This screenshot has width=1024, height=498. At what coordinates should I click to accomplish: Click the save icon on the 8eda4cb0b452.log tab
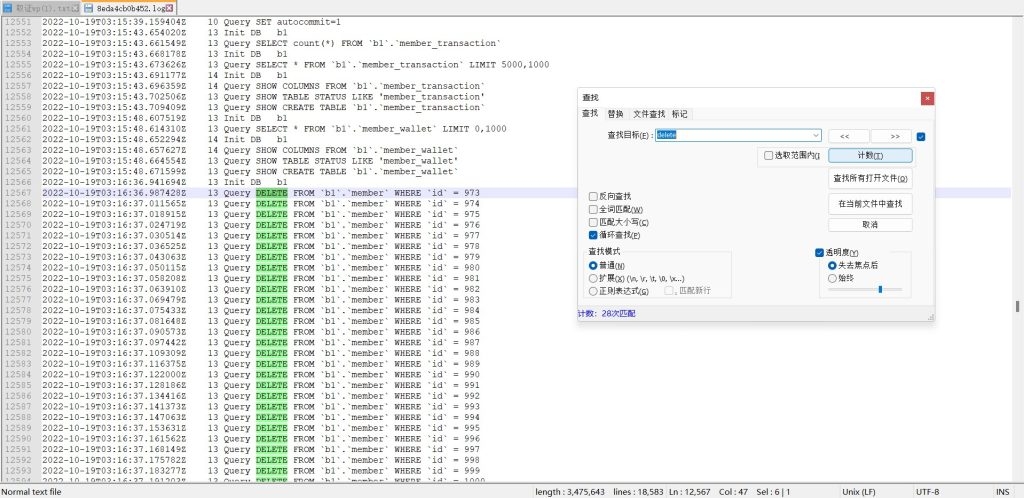point(89,8)
